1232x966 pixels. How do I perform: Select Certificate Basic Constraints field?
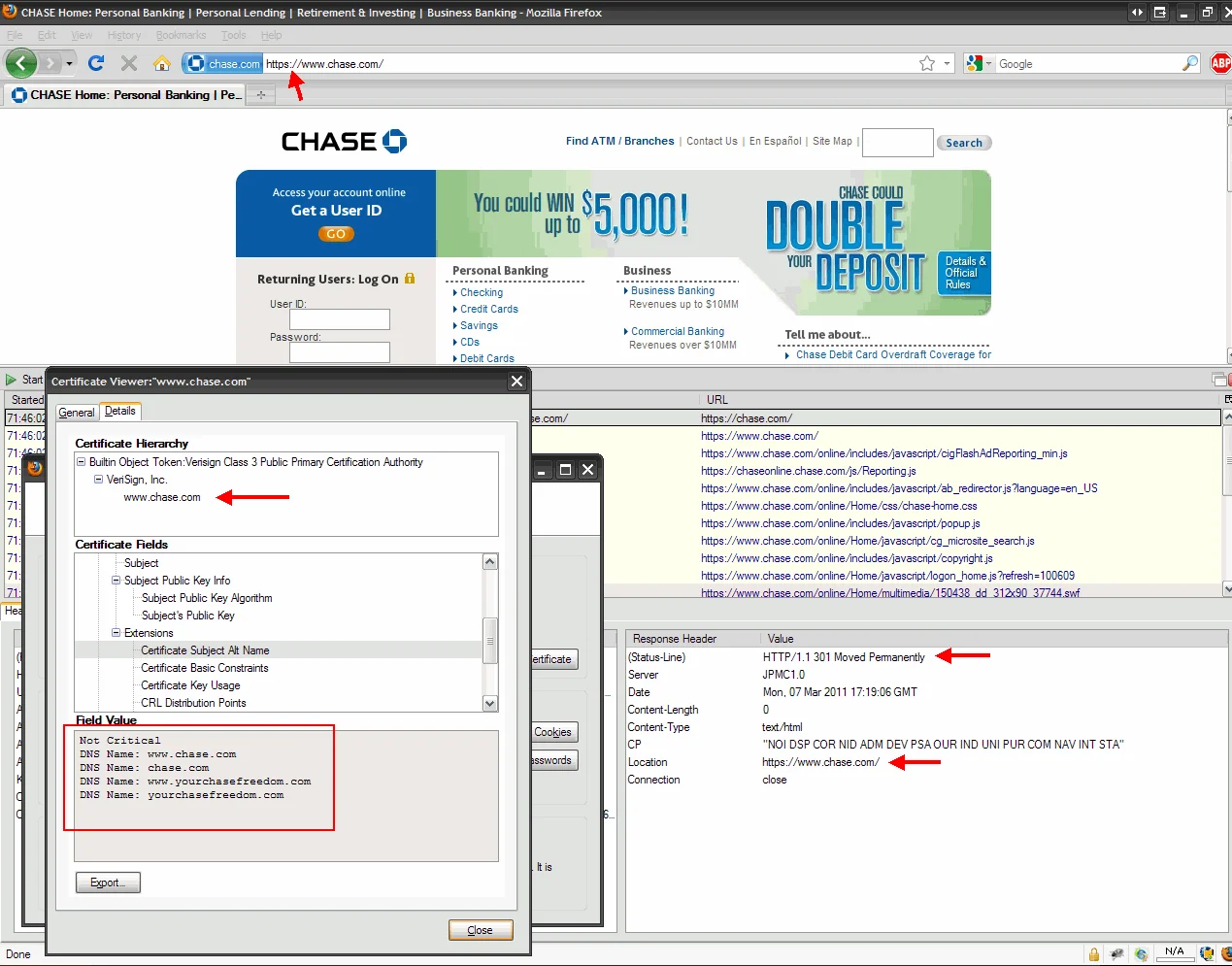pyautogui.click(x=205, y=668)
